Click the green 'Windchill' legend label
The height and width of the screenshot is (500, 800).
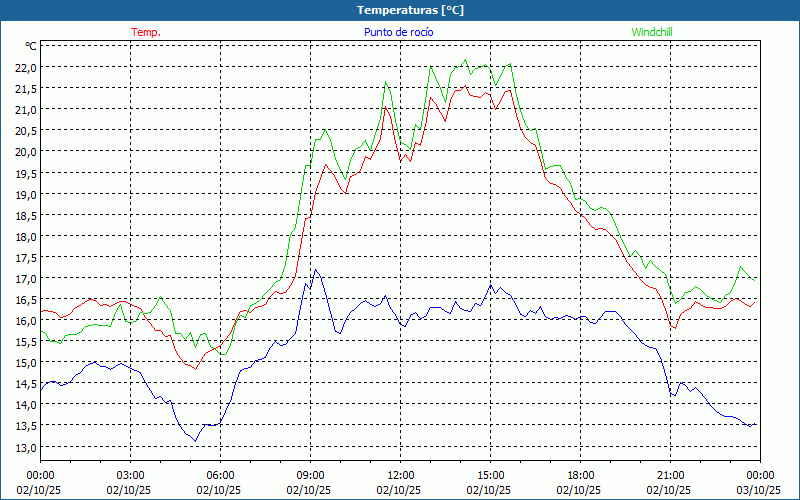(652, 32)
